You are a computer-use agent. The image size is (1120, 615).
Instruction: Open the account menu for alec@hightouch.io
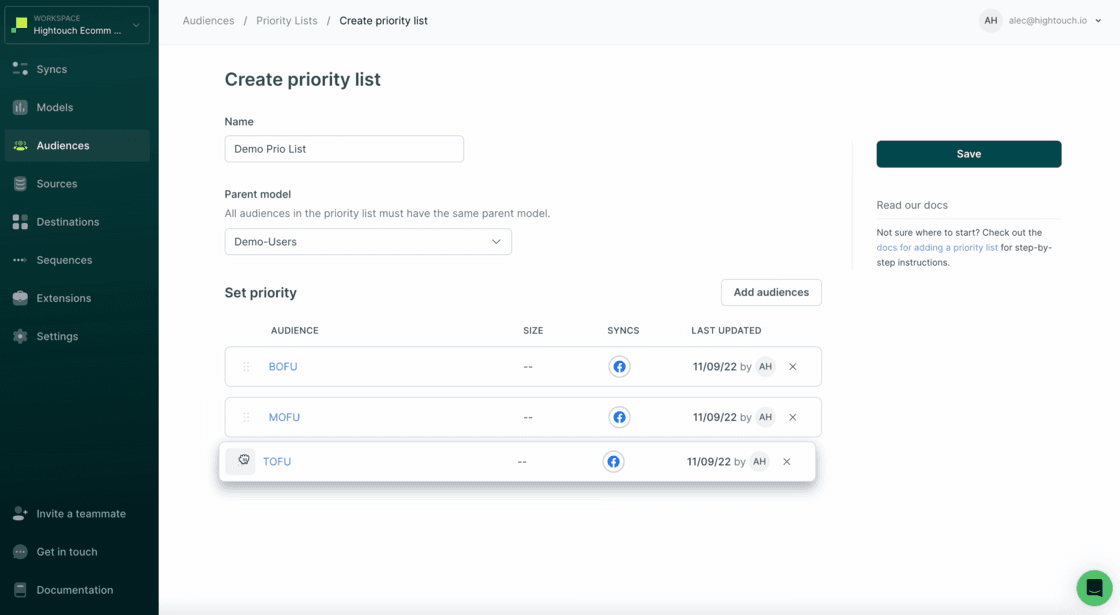tap(1042, 20)
